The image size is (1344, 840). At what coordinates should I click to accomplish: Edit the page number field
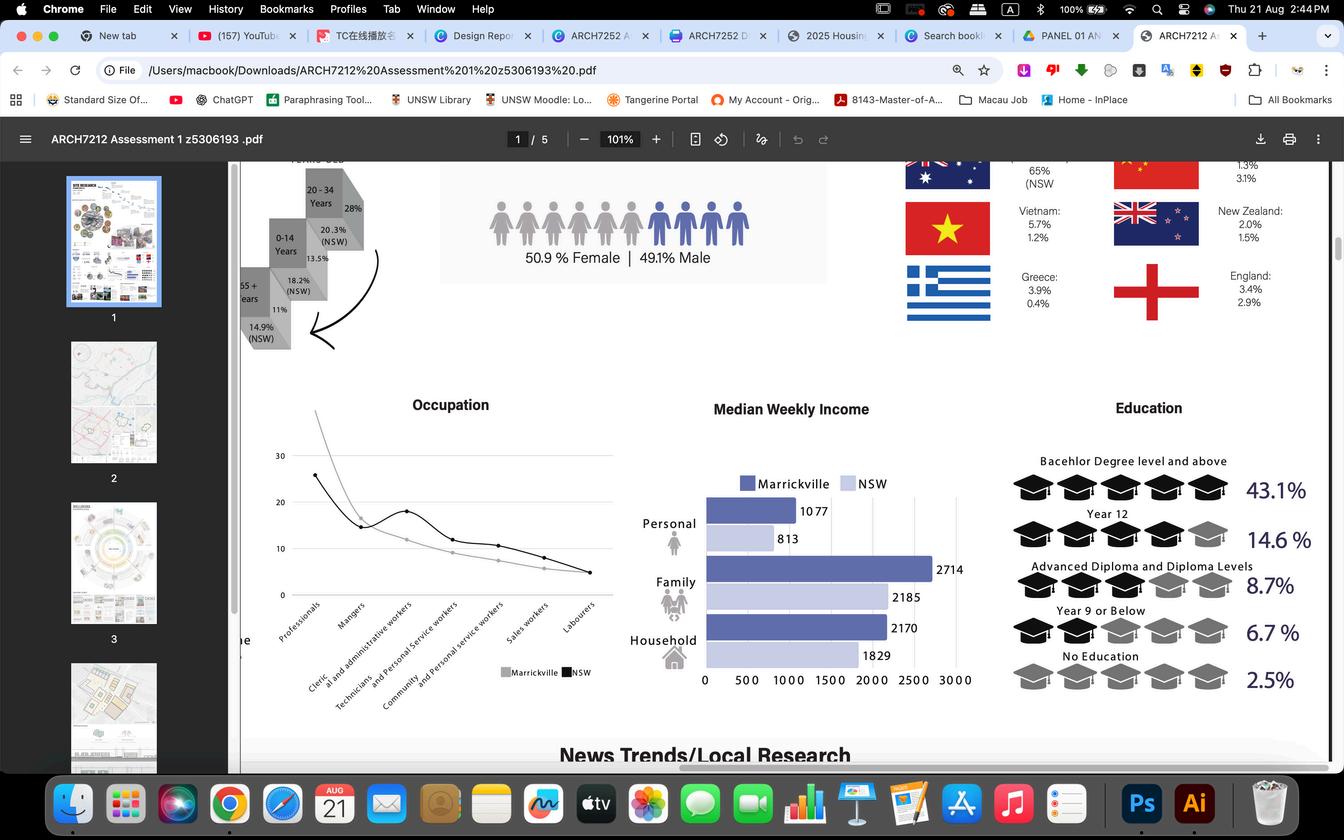518,139
